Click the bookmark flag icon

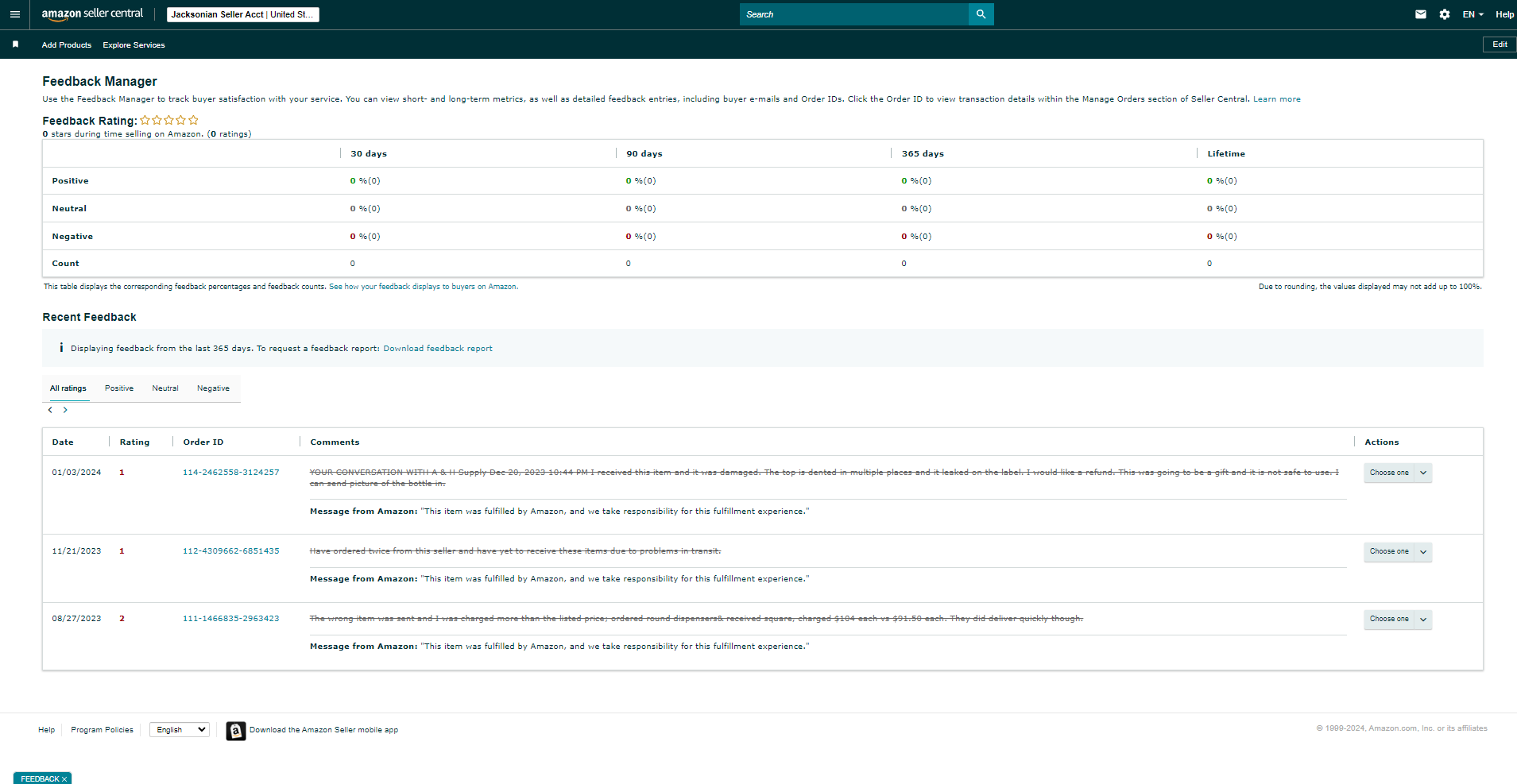click(15, 44)
